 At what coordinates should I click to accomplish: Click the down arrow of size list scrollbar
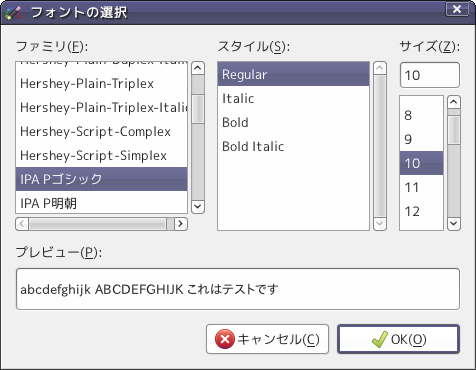coord(454,224)
